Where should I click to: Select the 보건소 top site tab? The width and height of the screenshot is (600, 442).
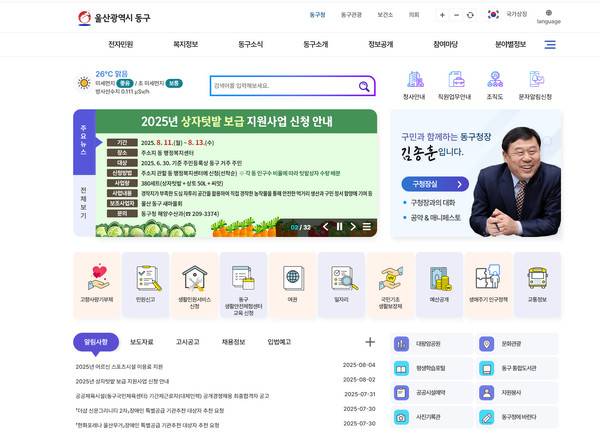click(x=385, y=15)
